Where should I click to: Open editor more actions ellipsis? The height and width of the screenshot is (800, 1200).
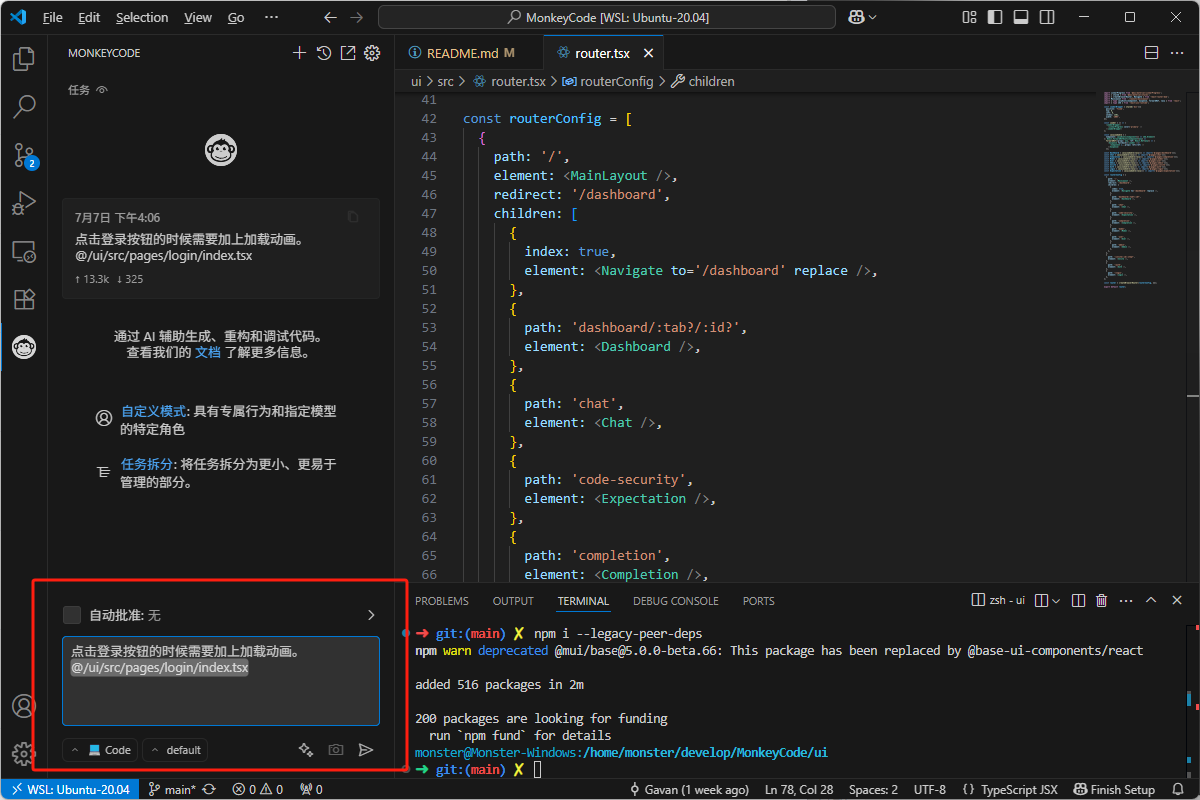(x=1178, y=53)
